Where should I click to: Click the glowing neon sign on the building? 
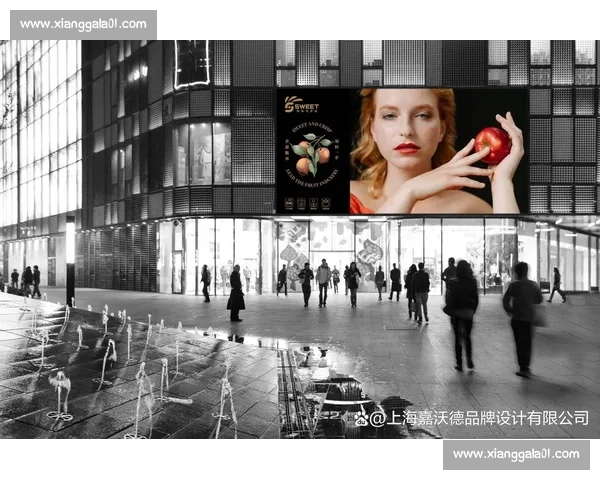pos(191,62)
